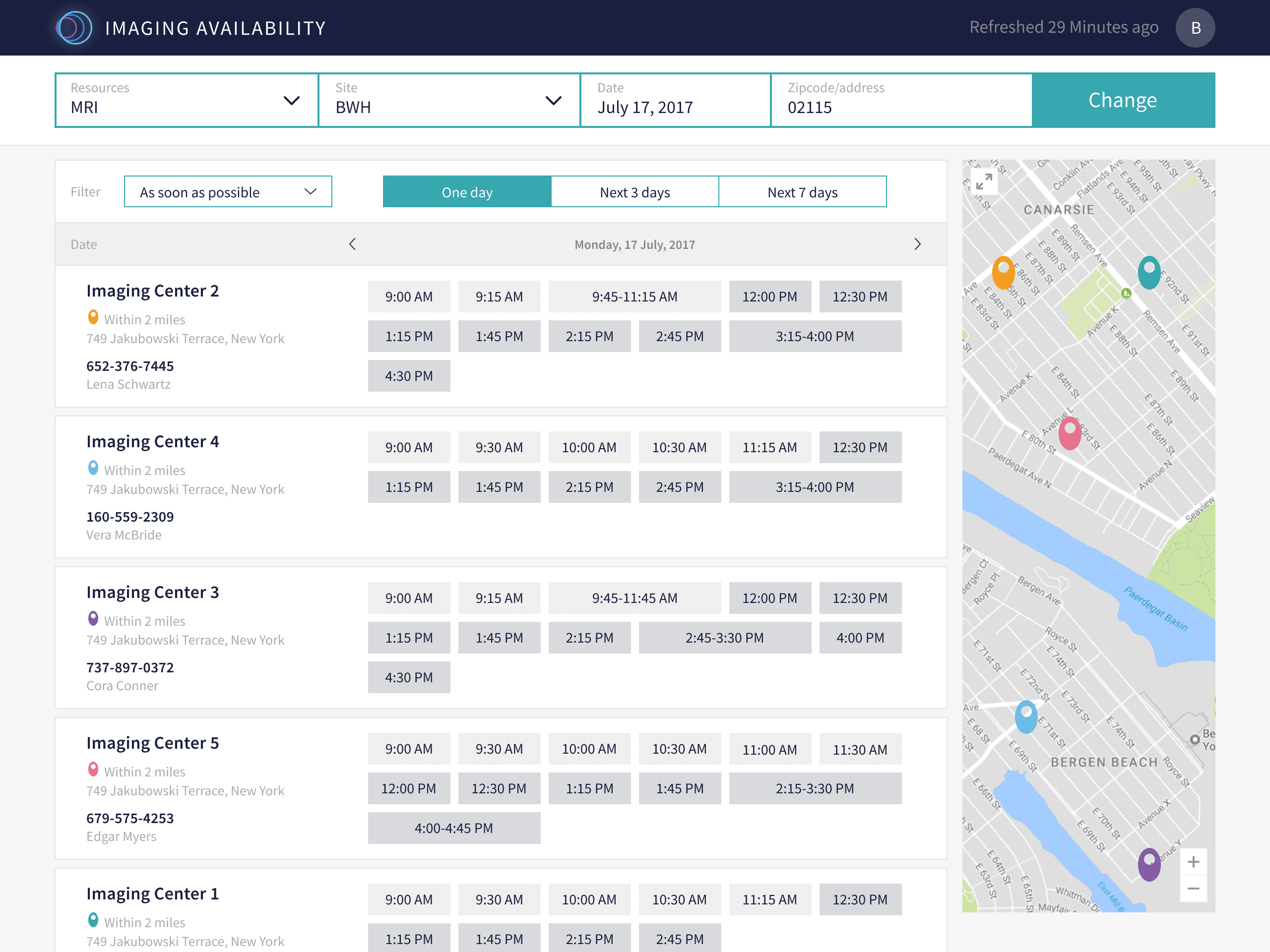Switch to the Next 3 days tab
Viewport: 1270px width, 952px height.
[x=635, y=192]
